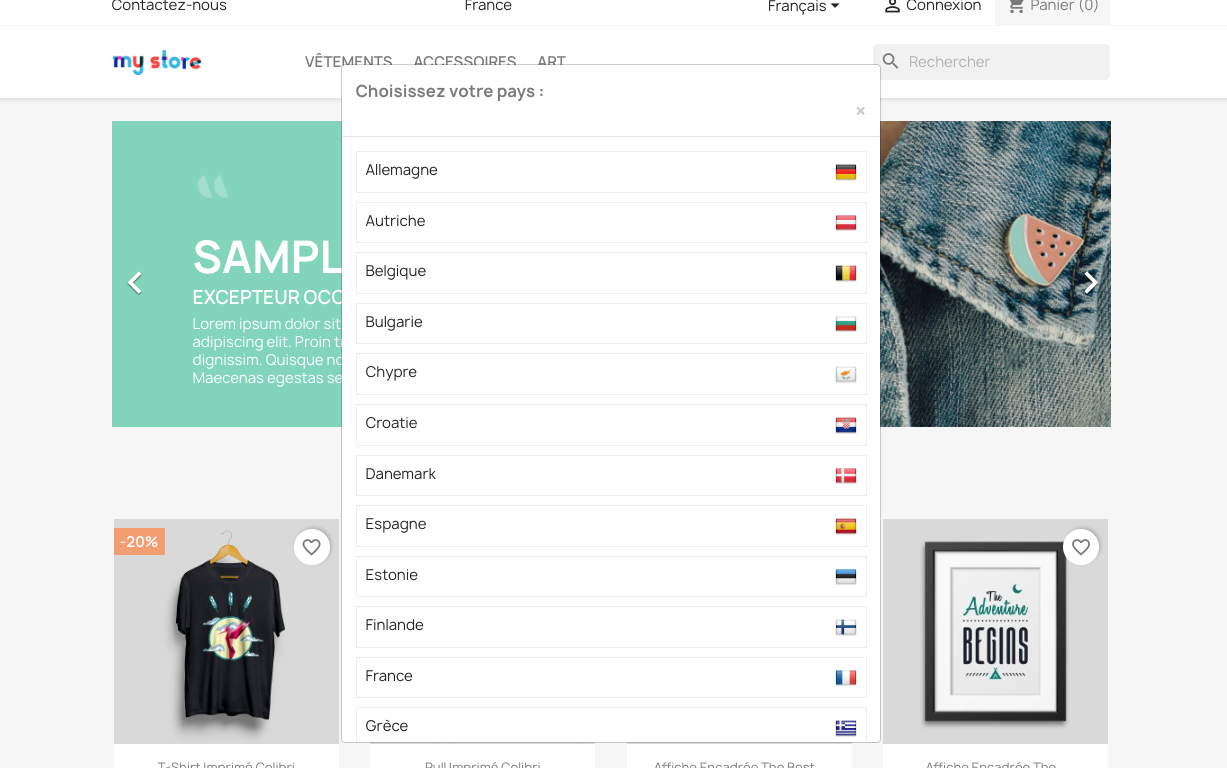This screenshot has height=768, width=1227.
Task: Select Espagne as your country
Action: 611,525
